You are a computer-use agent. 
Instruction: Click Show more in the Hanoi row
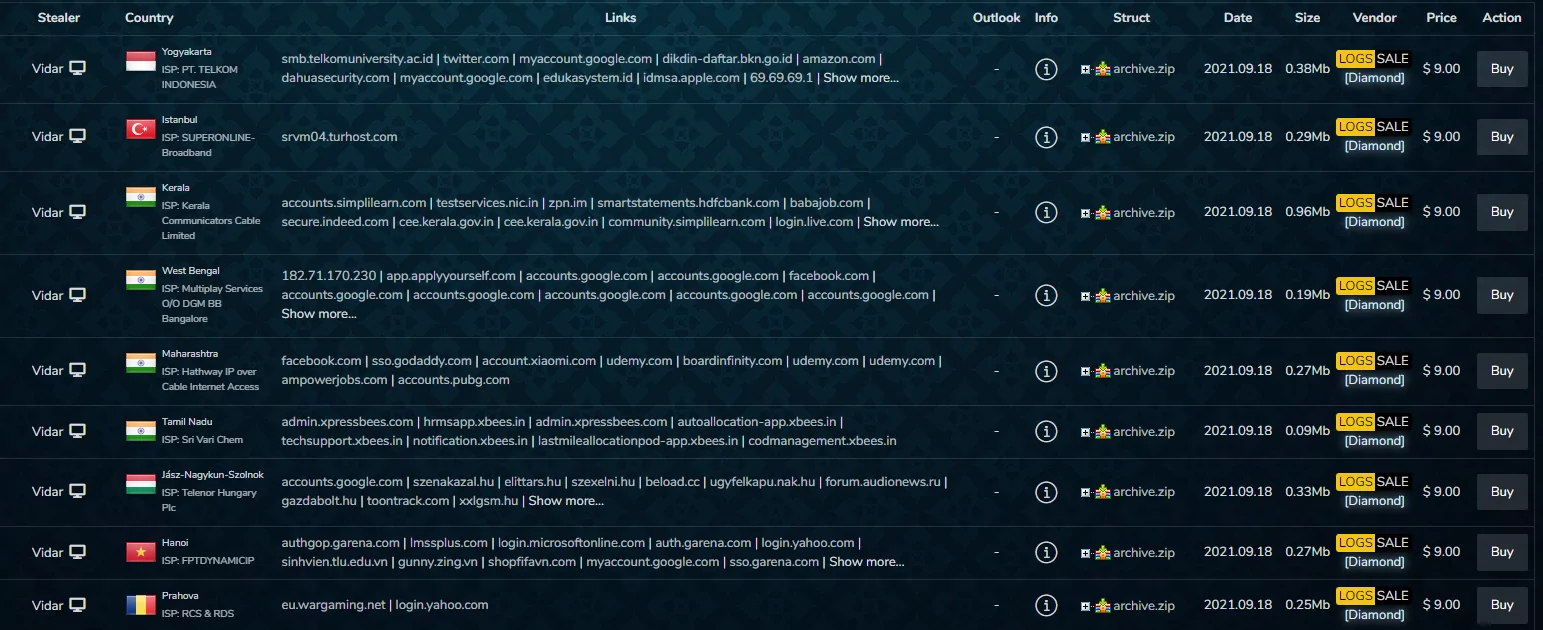(866, 562)
